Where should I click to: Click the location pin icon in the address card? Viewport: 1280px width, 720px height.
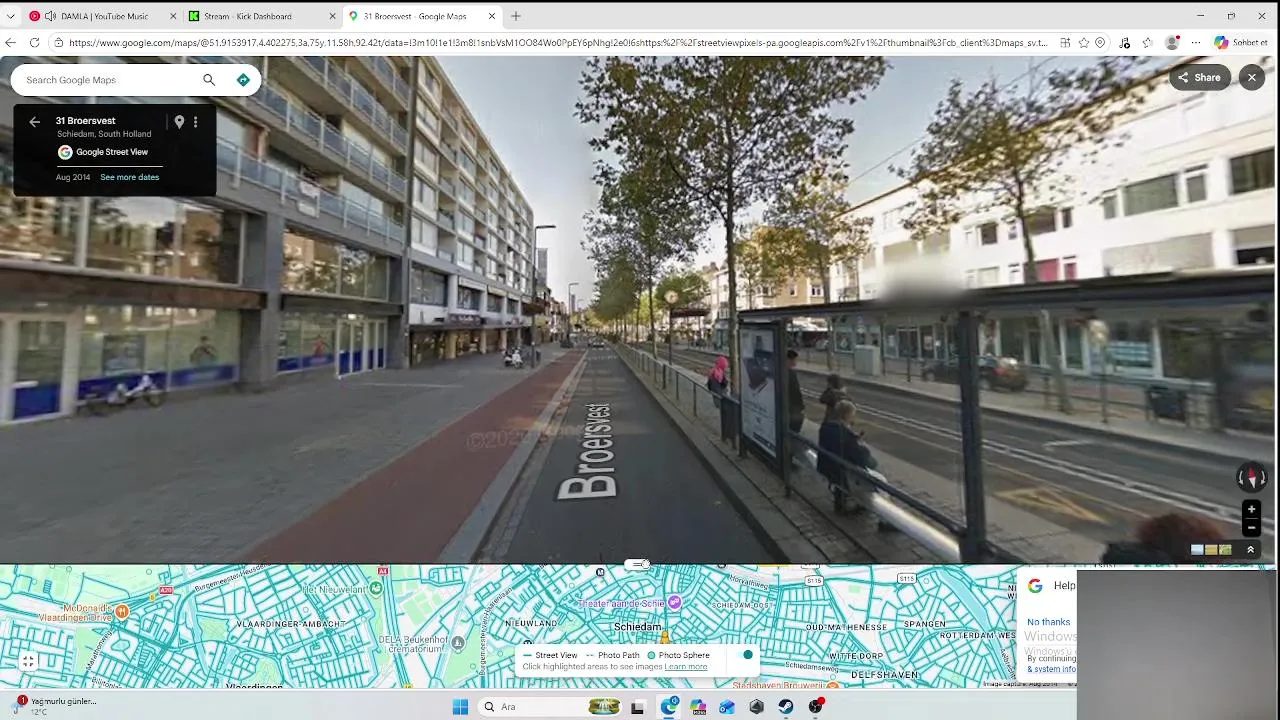(179, 122)
